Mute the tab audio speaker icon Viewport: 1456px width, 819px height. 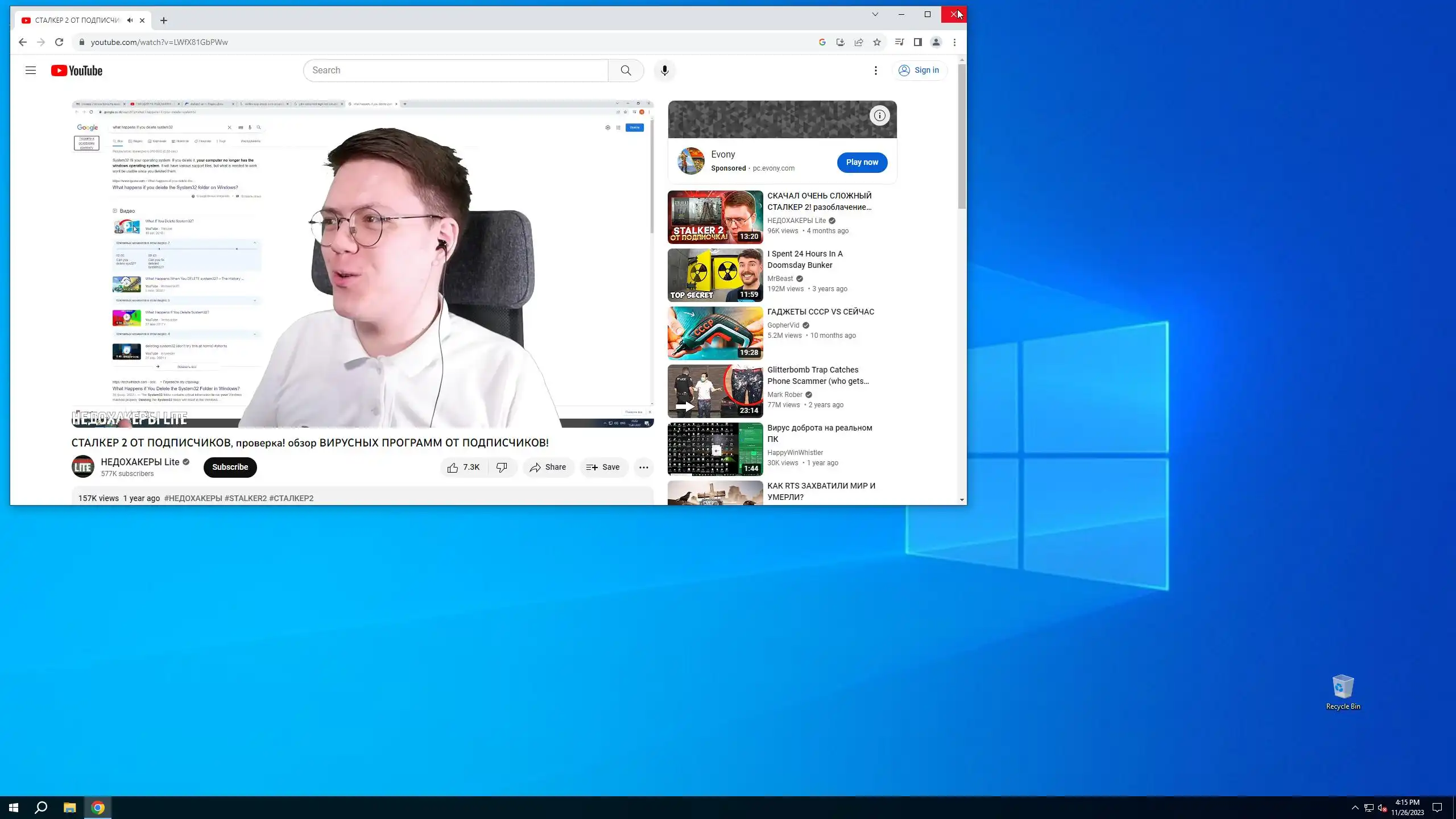[x=130, y=20]
